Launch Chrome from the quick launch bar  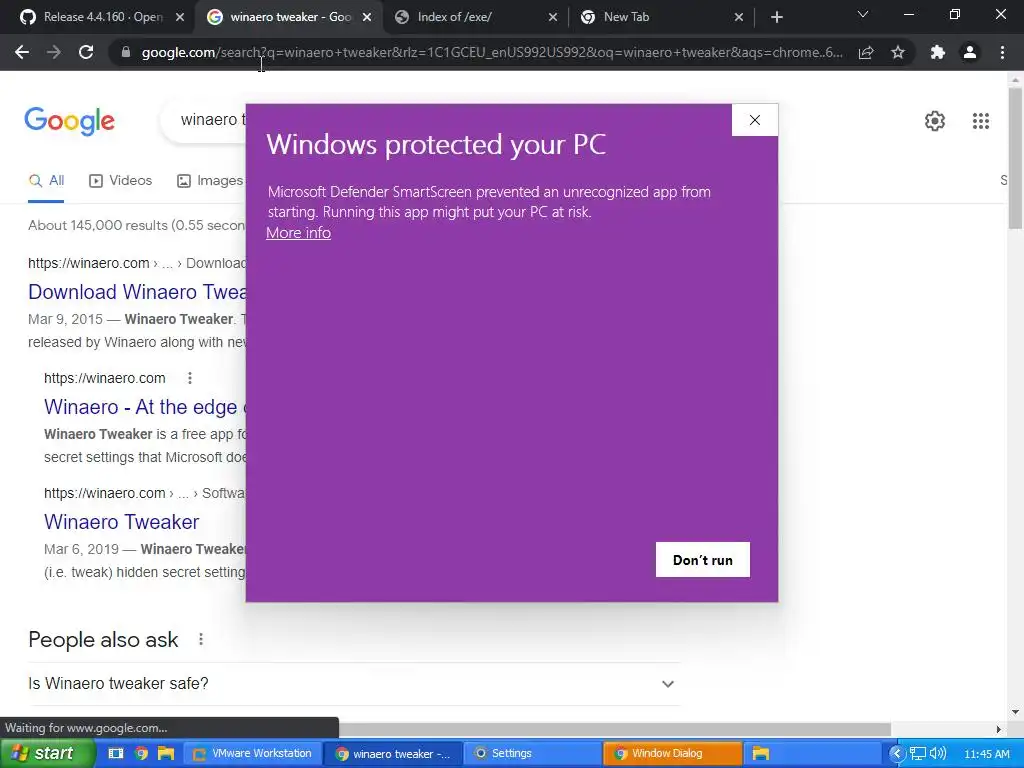[x=141, y=754]
